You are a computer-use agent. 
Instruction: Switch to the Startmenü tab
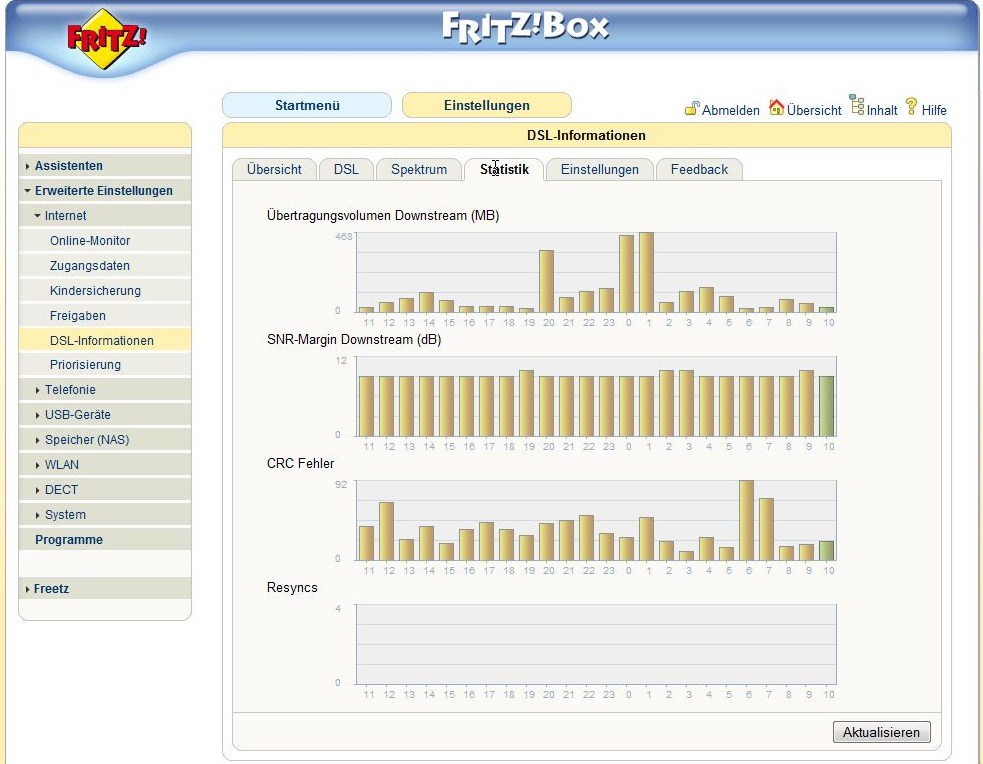pyautogui.click(x=307, y=105)
